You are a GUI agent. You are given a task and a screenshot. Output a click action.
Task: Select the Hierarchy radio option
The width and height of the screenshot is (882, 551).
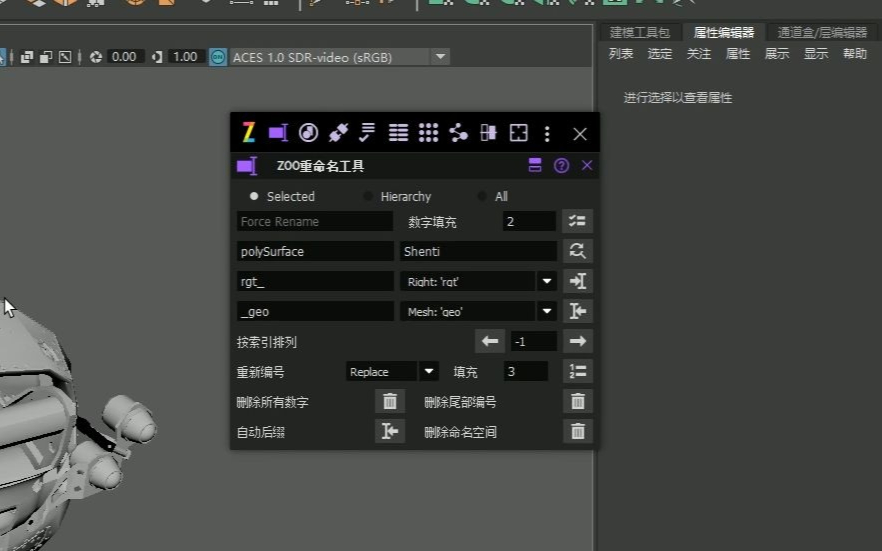[x=368, y=196]
